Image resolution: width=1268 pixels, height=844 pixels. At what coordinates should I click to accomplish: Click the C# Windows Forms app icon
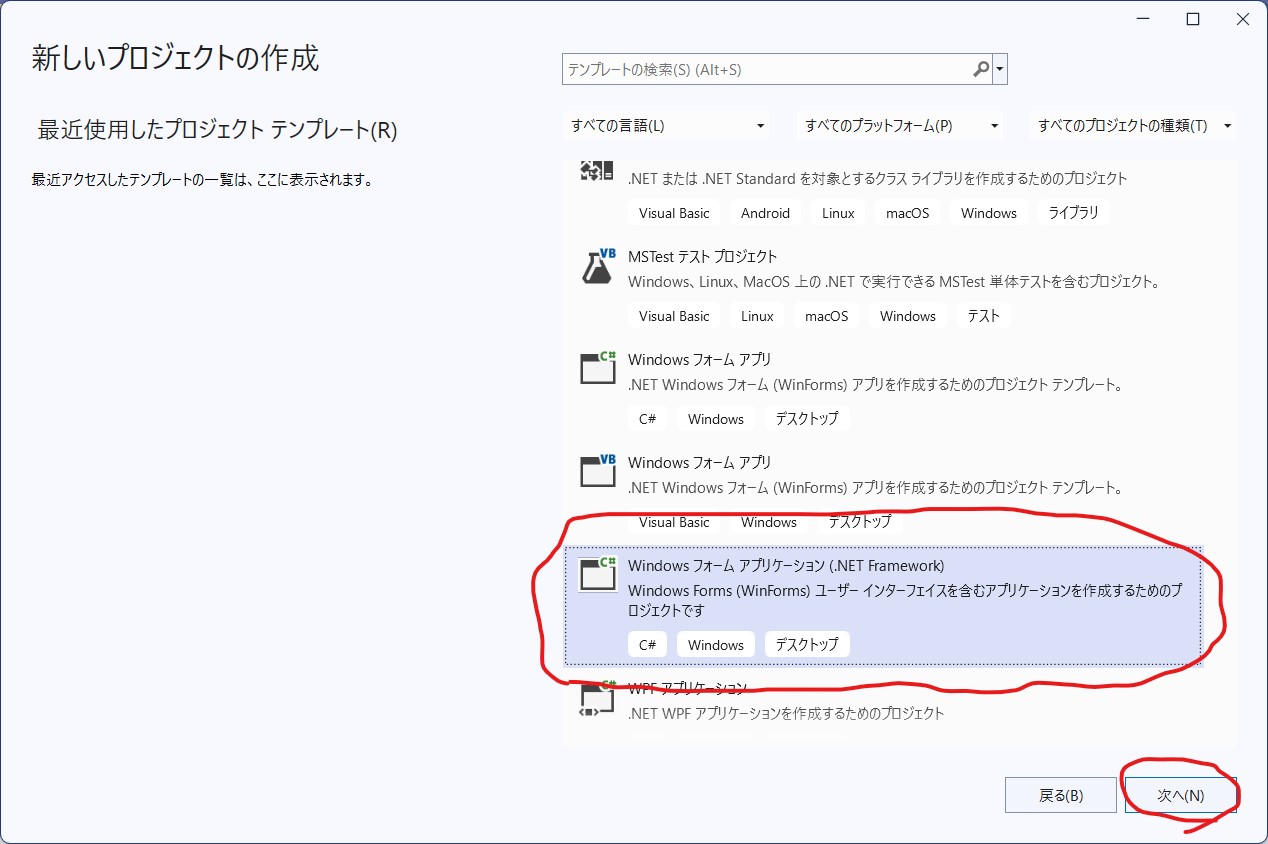tap(598, 369)
